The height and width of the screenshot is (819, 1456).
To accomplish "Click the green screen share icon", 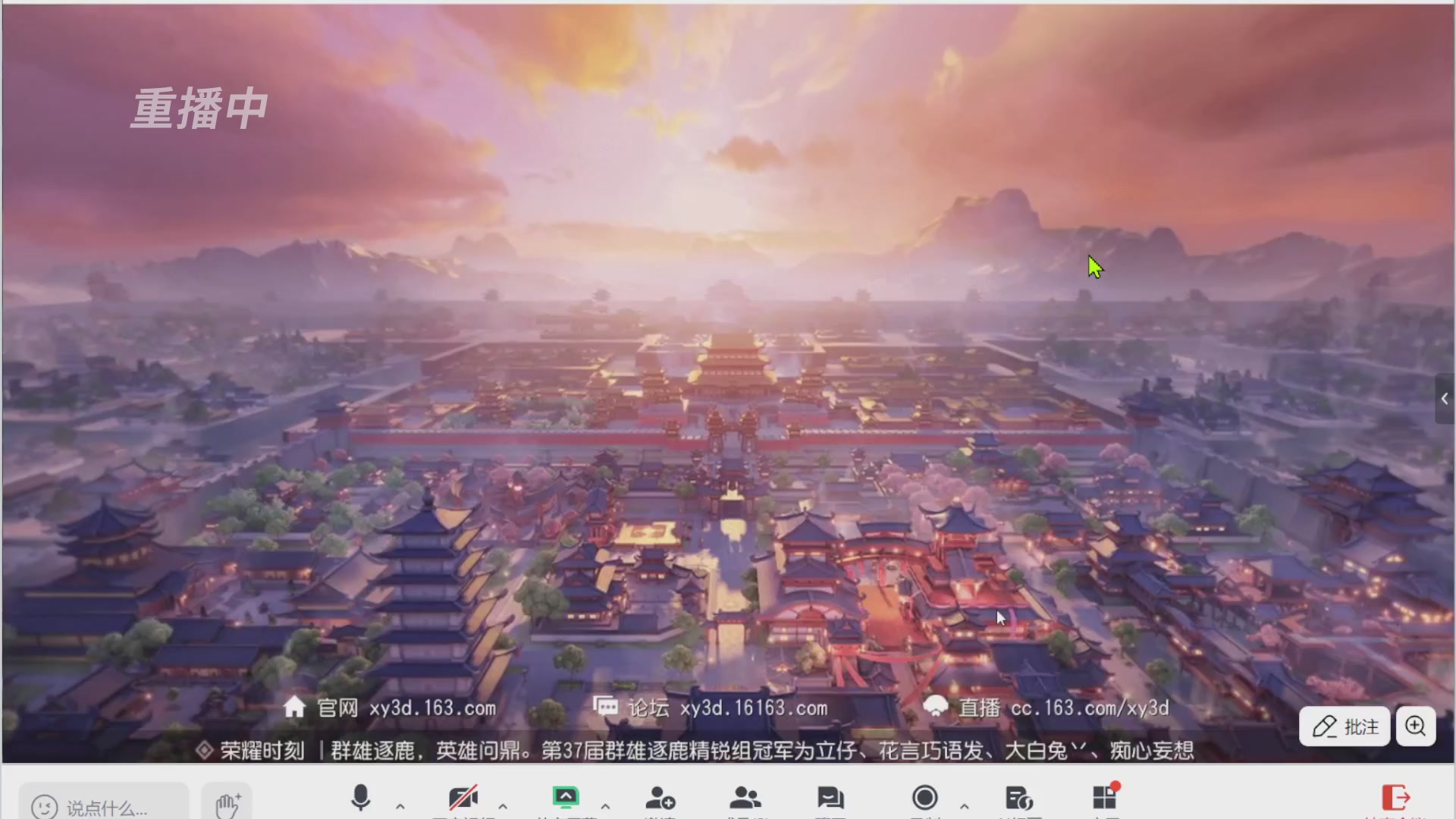I will 566,798.
